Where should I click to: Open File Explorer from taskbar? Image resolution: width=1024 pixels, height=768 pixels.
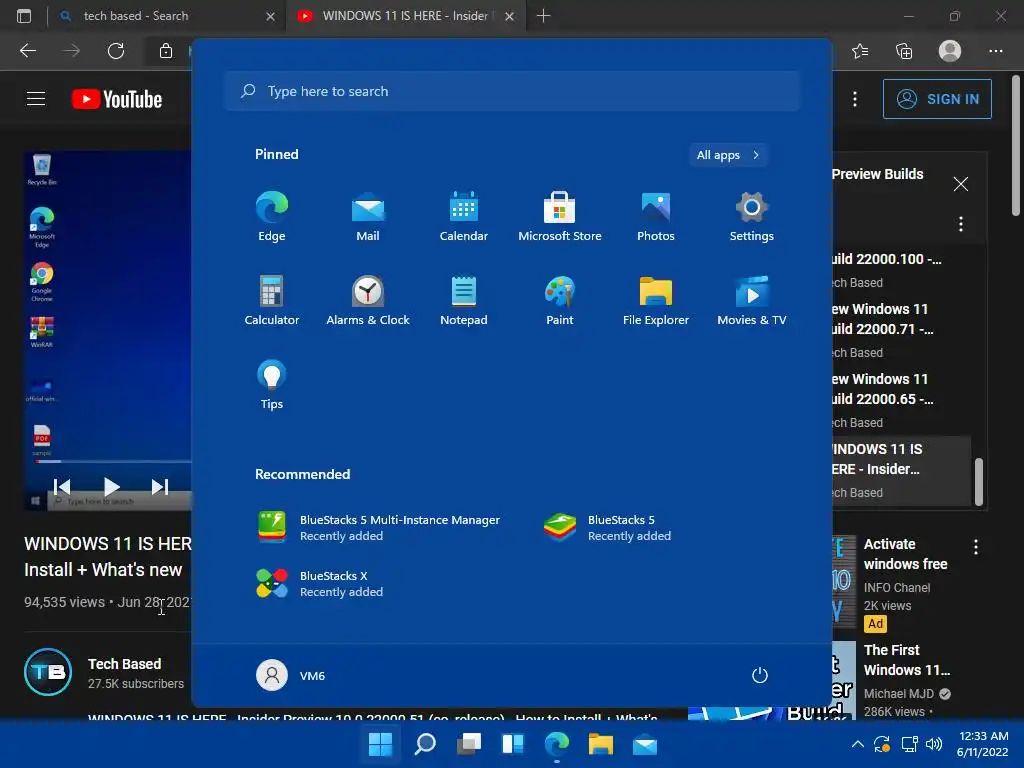(x=601, y=744)
